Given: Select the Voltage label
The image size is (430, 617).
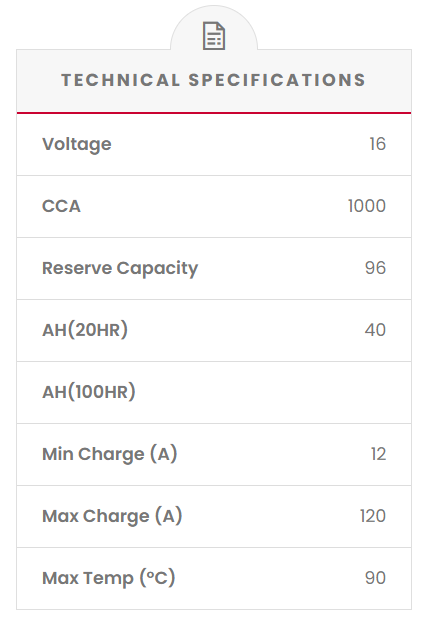Looking at the screenshot, I should pyautogui.click(x=77, y=144).
